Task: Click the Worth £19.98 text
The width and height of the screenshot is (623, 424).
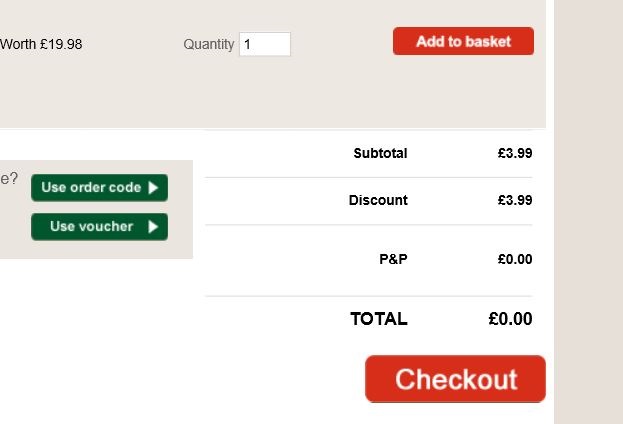Action: coord(42,43)
